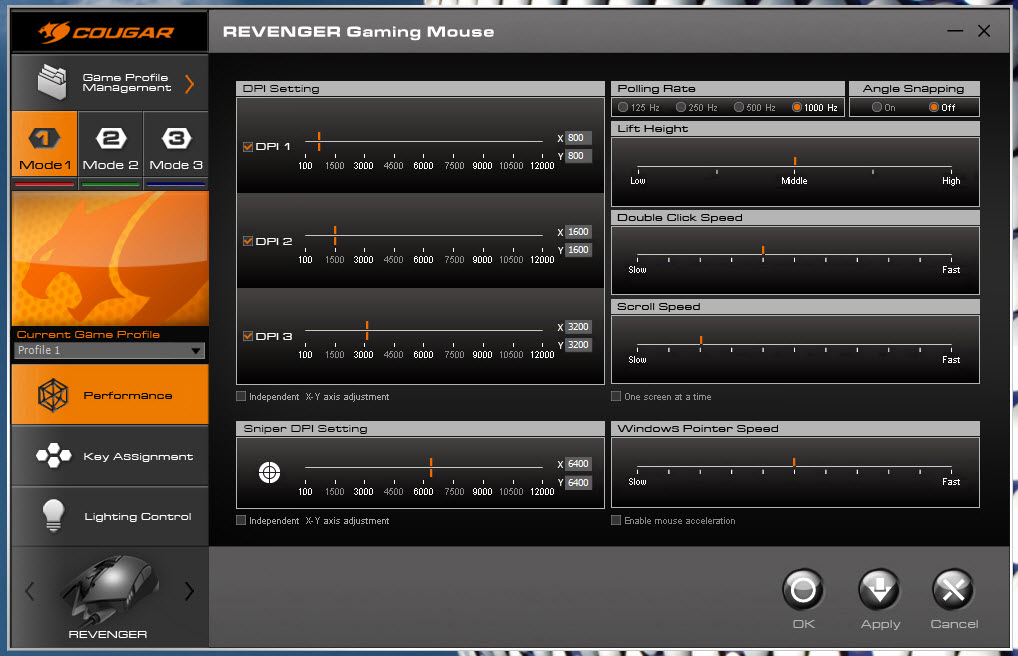Select the REVENGER mouse thumbnail
This screenshot has height=656, width=1018.
point(108,590)
